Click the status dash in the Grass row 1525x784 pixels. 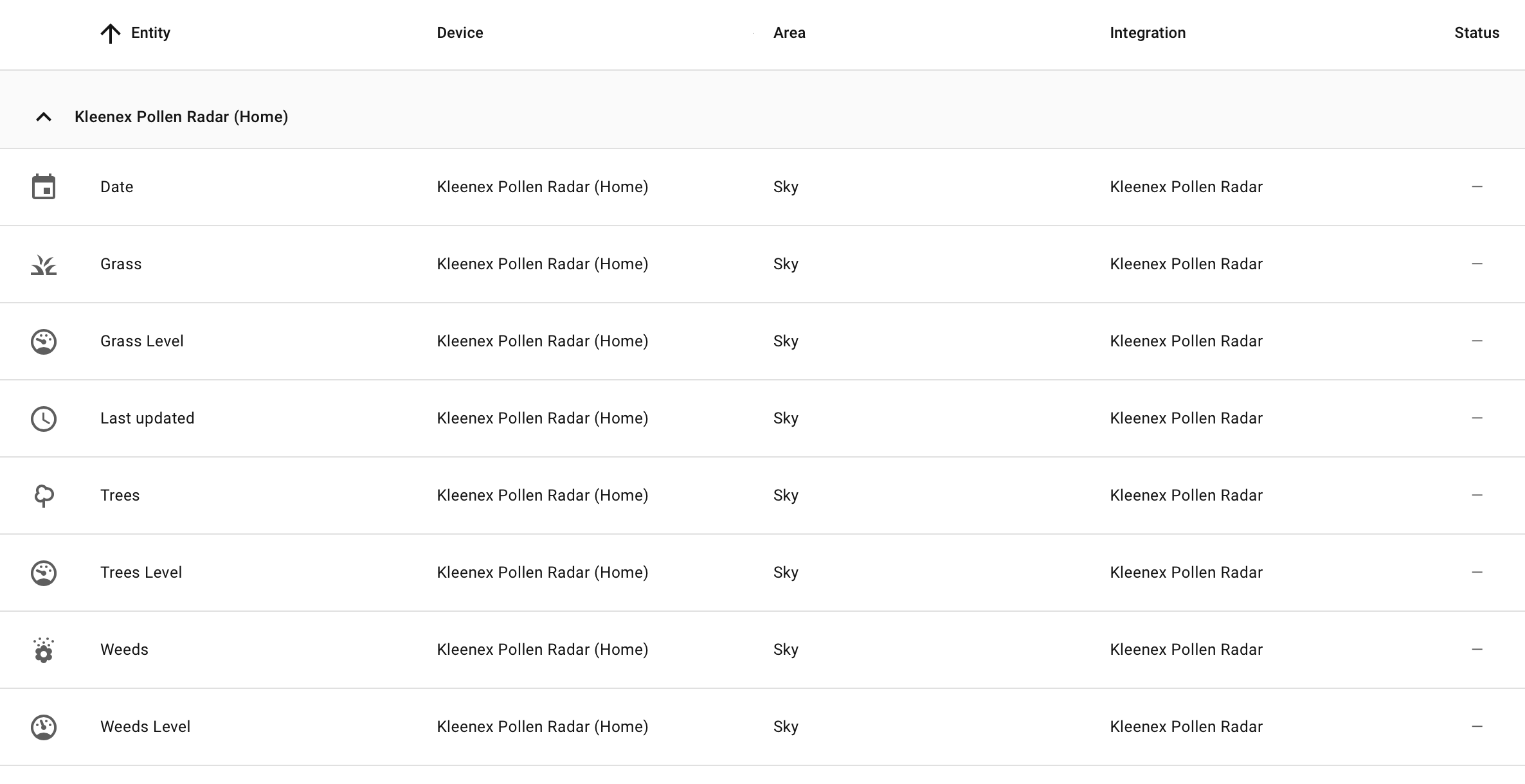coord(1477,264)
